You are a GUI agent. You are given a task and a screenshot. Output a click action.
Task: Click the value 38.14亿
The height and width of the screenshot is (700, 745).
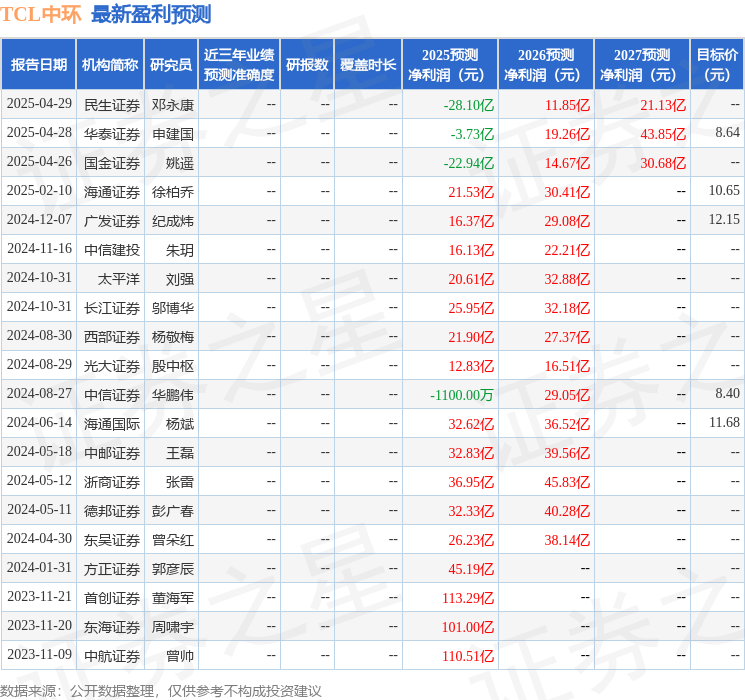click(x=567, y=540)
